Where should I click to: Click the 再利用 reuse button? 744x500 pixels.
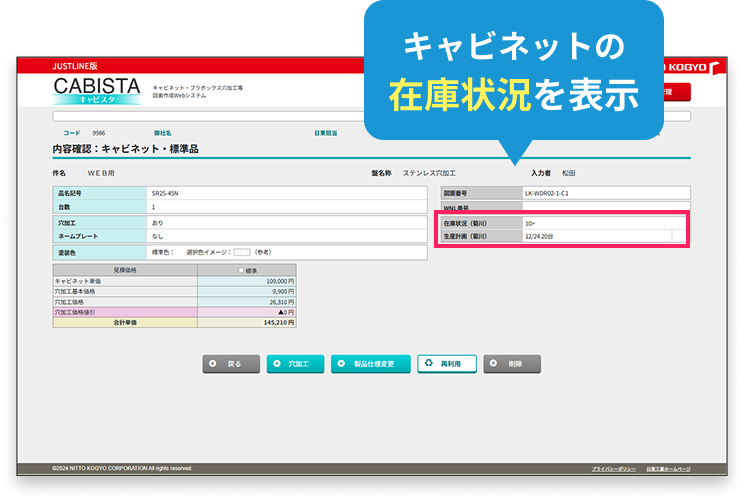(447, 364)
